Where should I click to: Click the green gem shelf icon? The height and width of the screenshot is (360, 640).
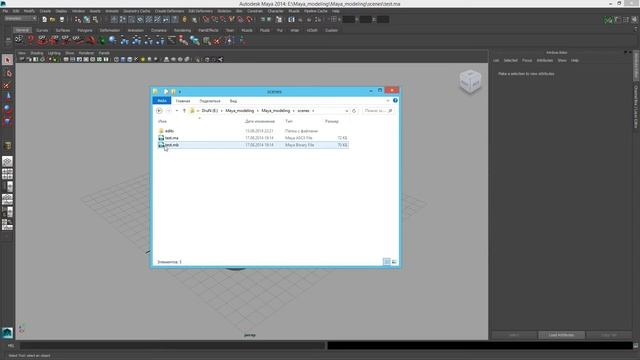(102, 40)
